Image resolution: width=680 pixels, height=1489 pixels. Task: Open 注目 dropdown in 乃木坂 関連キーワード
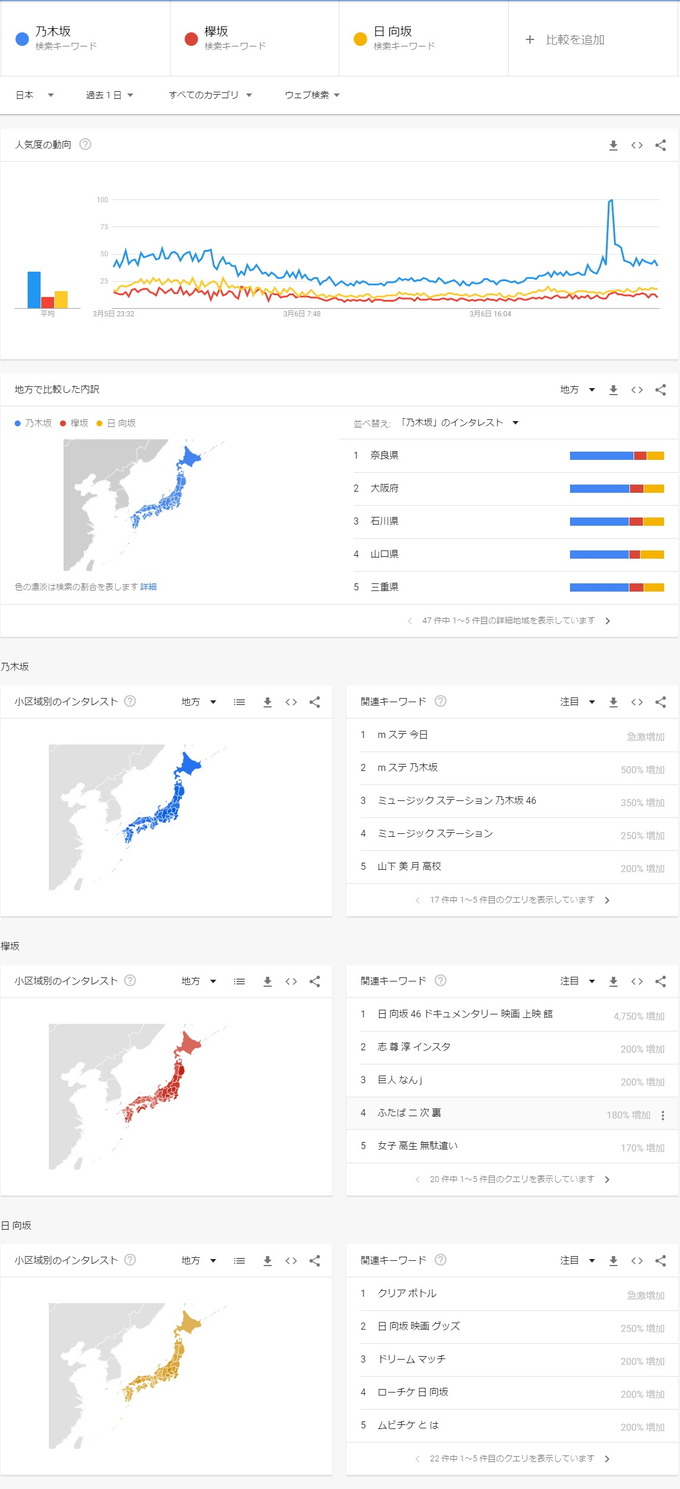click(578, 702)
